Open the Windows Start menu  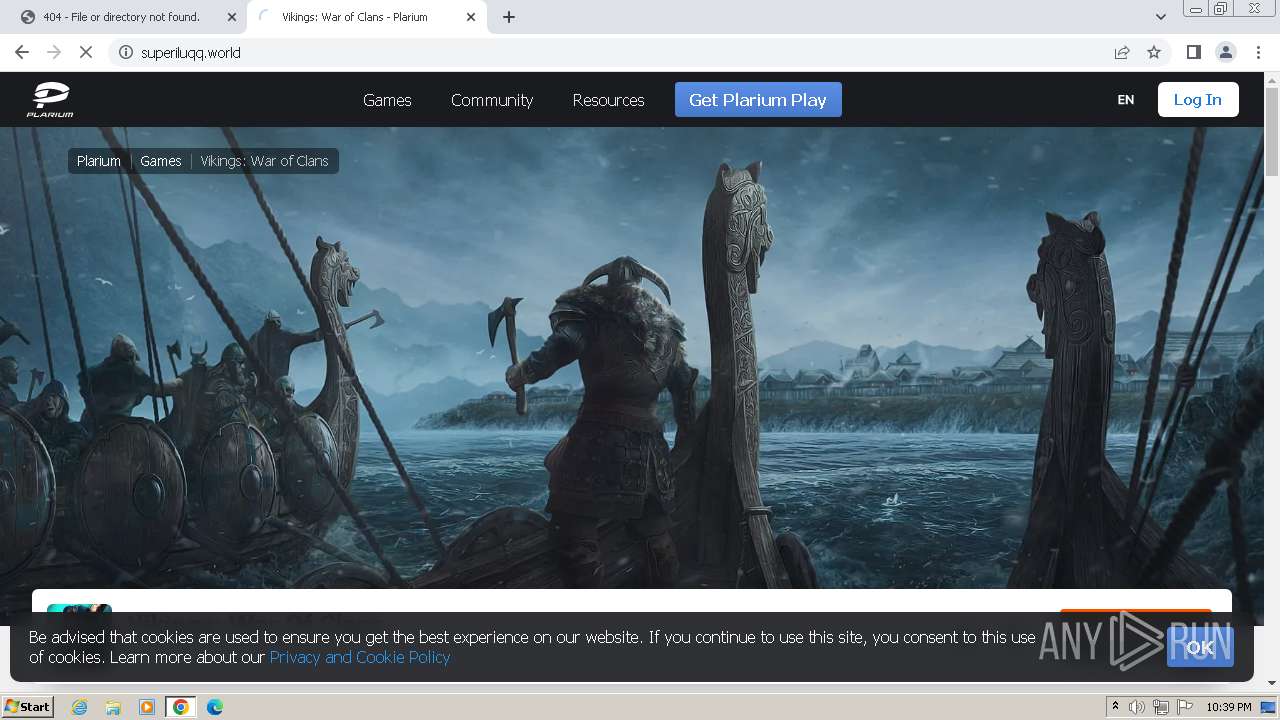28,707
